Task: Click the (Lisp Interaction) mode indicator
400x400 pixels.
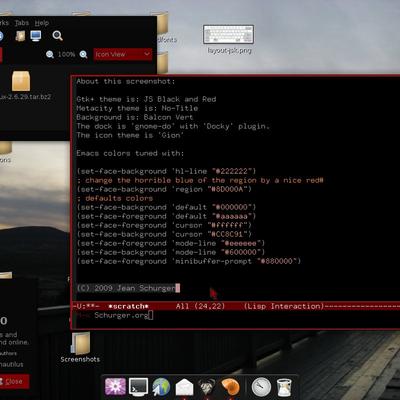Action: pos(284,306)
